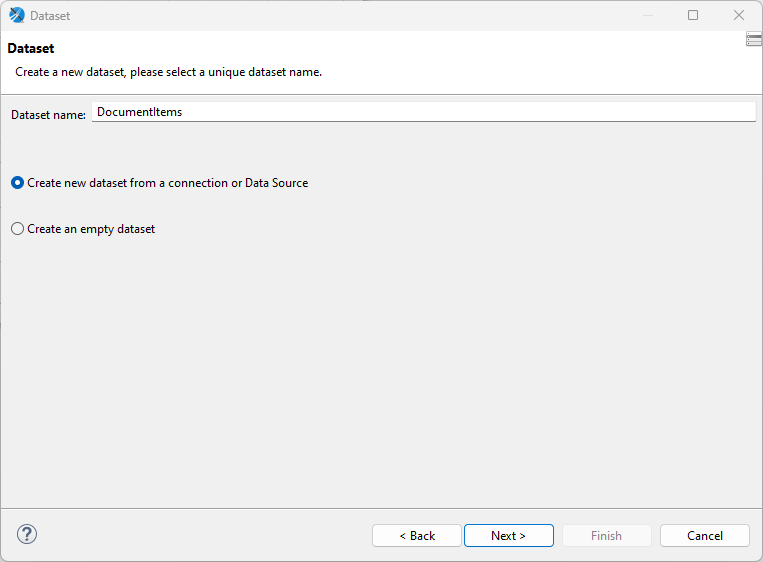Maximize the Dataset dialog window
763x562 pixels.
[693, 15]
